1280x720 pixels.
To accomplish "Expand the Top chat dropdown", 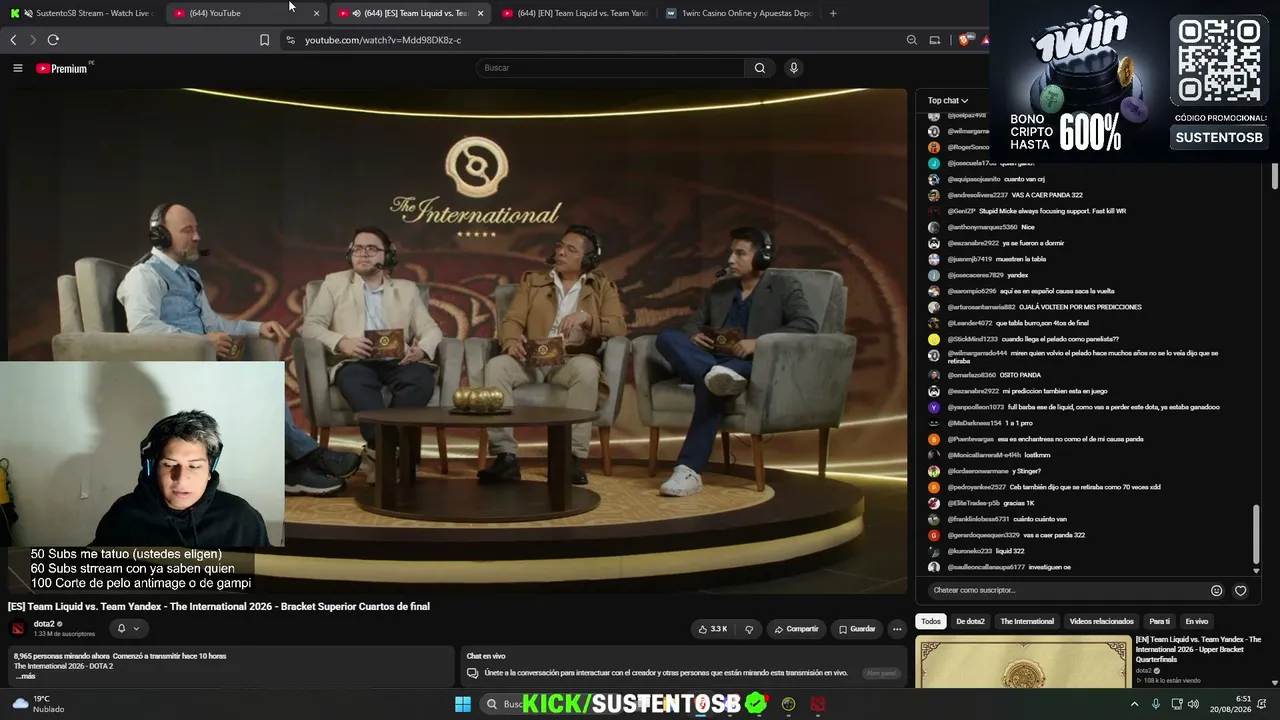I will click(x=948, y=101).
